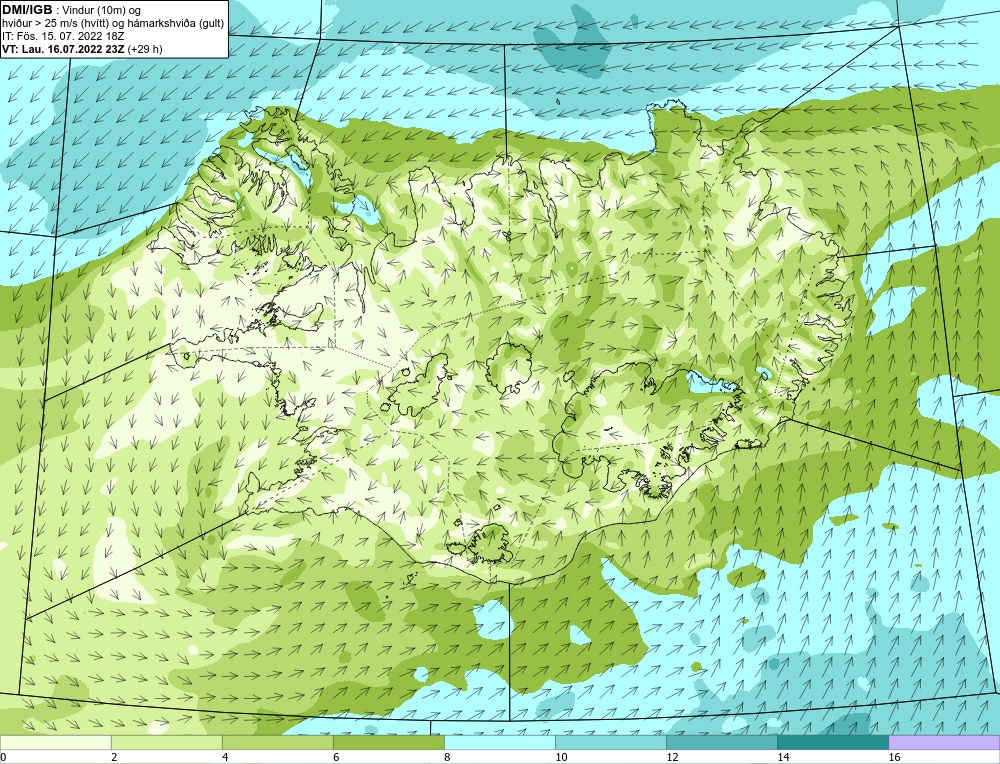Click the legend scale label 0
This screenshot has width=1000, height=764.
[3, 757]
